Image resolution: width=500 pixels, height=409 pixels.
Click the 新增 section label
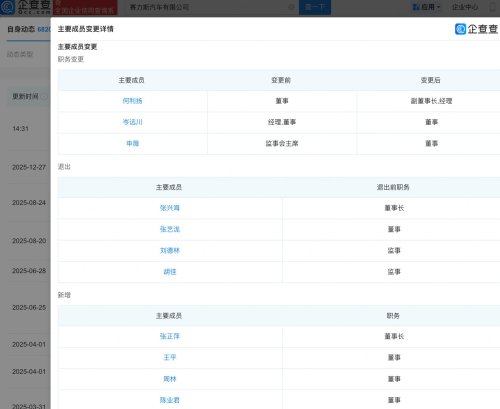64,295
